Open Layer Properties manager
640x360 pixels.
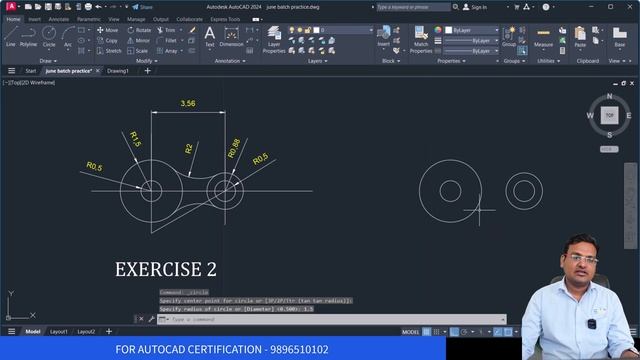(x=274, y=40)
